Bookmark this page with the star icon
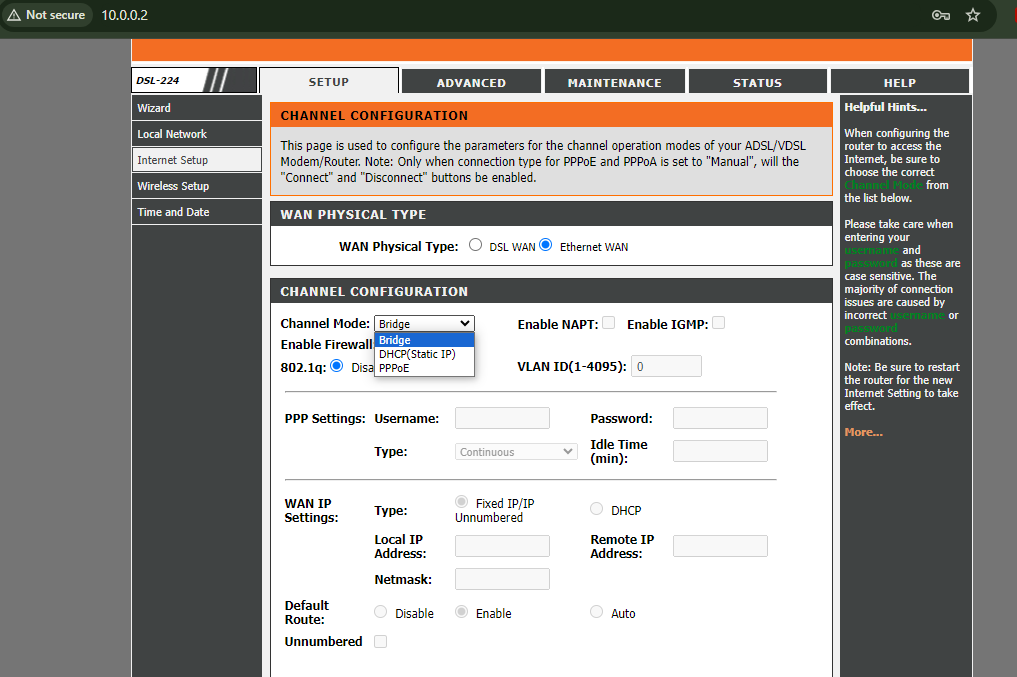Image resolution: width=1017 pixels, height=677 pixels. (x=973, y=15)
